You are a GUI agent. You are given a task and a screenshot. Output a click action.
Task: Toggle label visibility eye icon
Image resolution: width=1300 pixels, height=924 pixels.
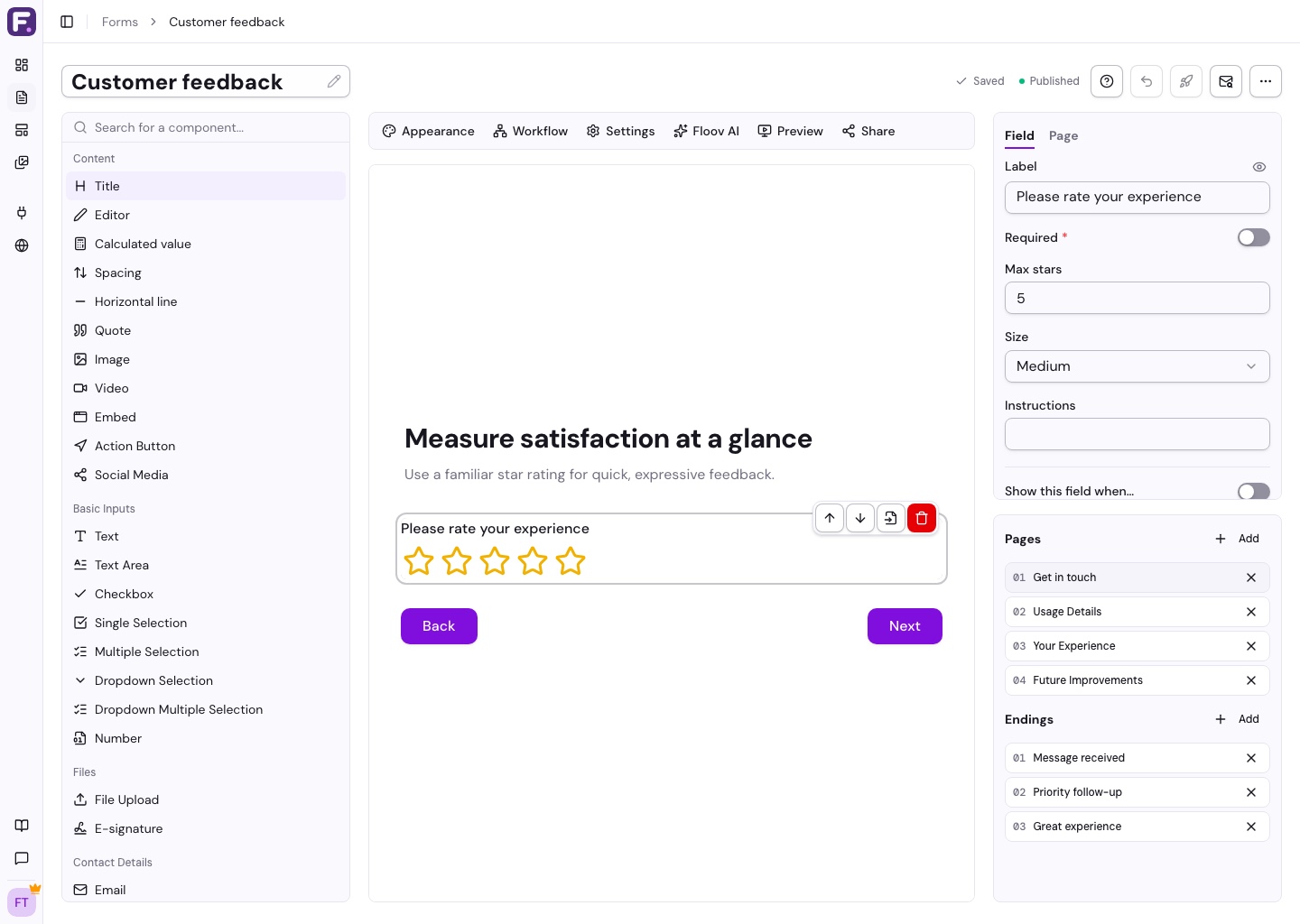(1259, 167)
